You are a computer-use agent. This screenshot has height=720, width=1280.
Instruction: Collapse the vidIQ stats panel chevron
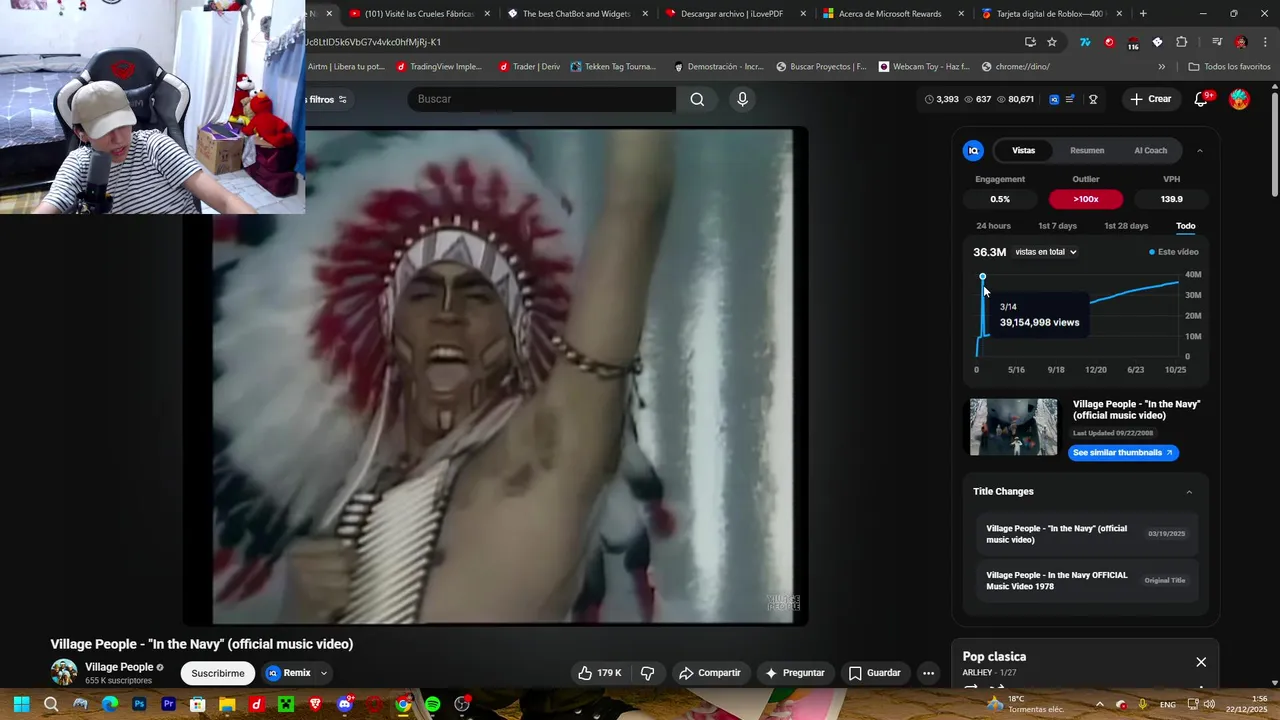point(1199,151)
